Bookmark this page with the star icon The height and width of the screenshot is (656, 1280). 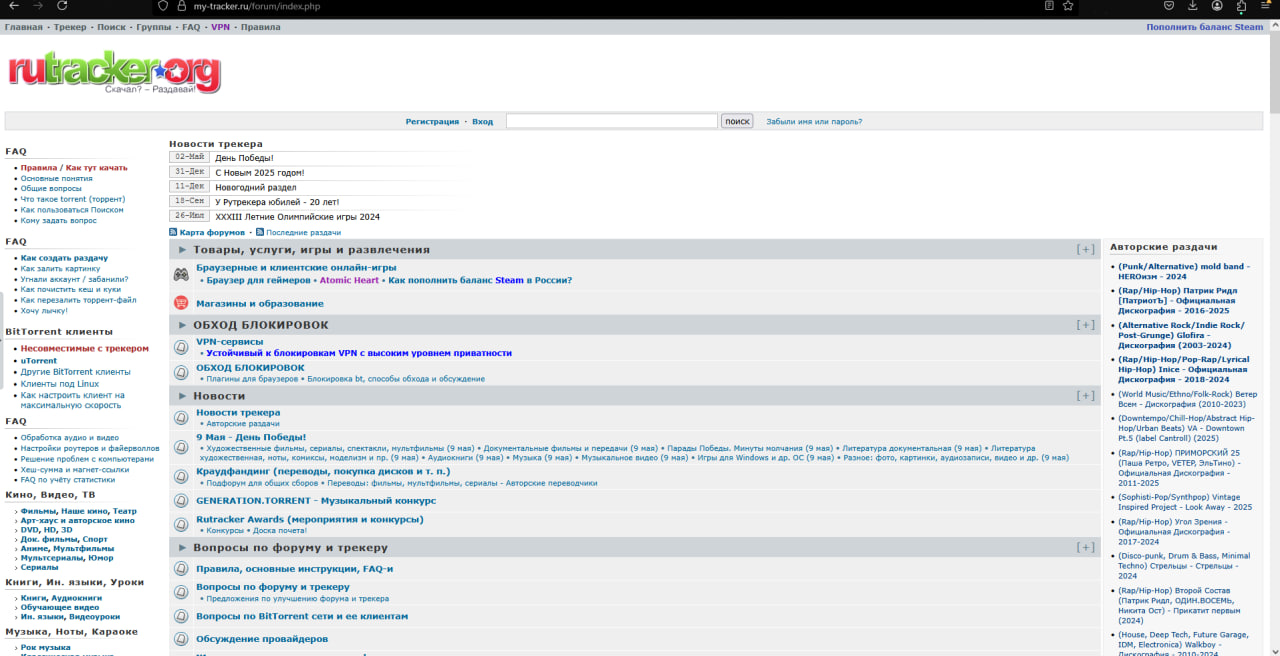coord(1068,6)
